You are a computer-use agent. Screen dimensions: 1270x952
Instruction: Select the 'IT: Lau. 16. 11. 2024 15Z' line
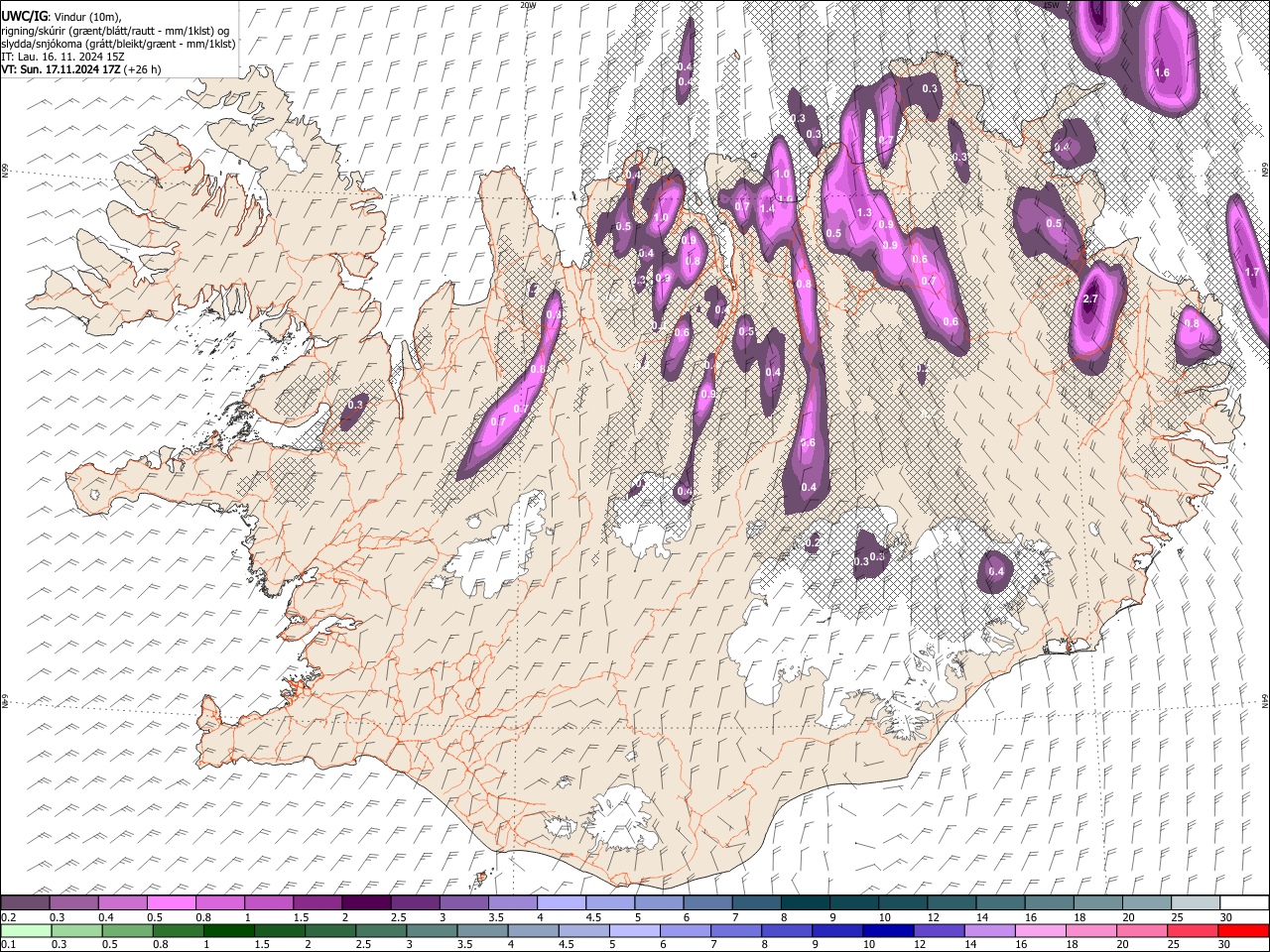[63, 57]
